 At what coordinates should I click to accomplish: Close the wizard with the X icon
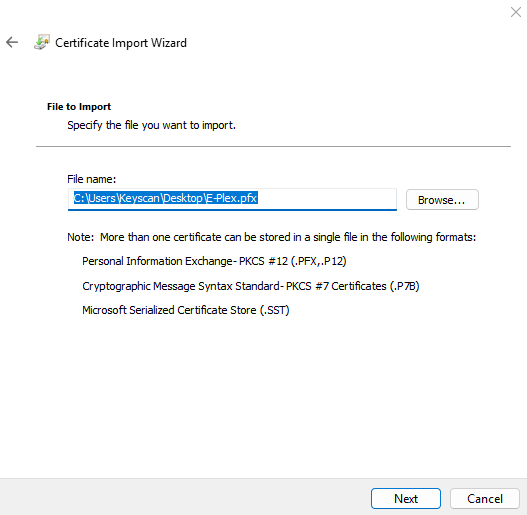(x=516, y=12)
